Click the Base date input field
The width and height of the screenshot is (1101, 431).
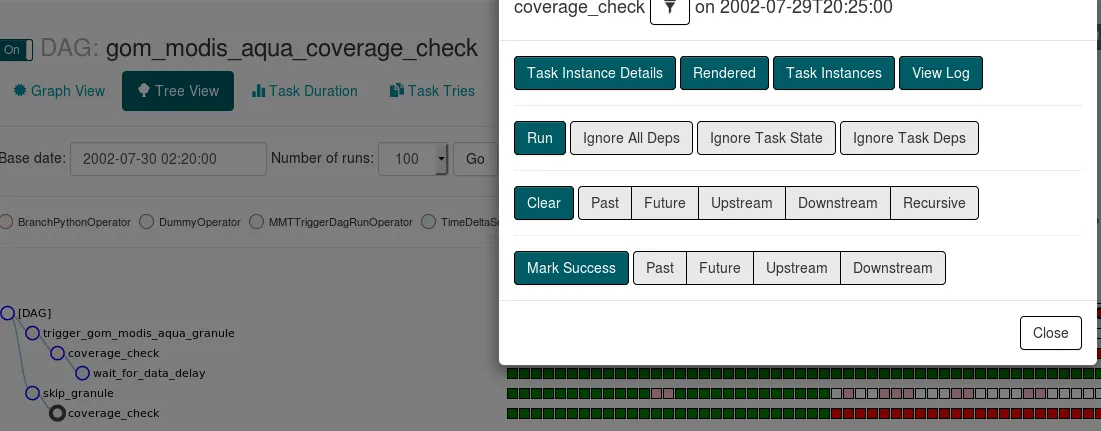[169, 159]
